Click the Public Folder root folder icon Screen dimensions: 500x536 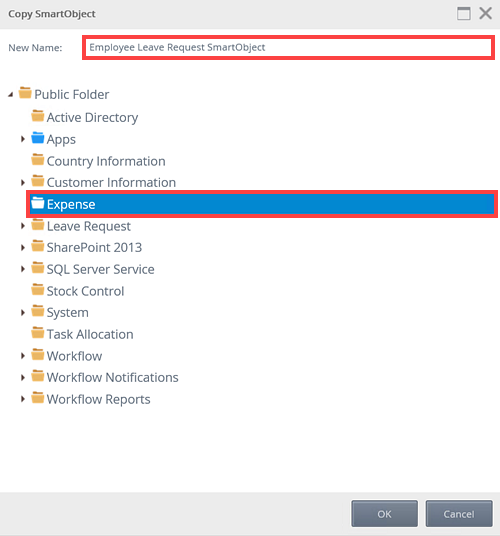click(25, 93)
